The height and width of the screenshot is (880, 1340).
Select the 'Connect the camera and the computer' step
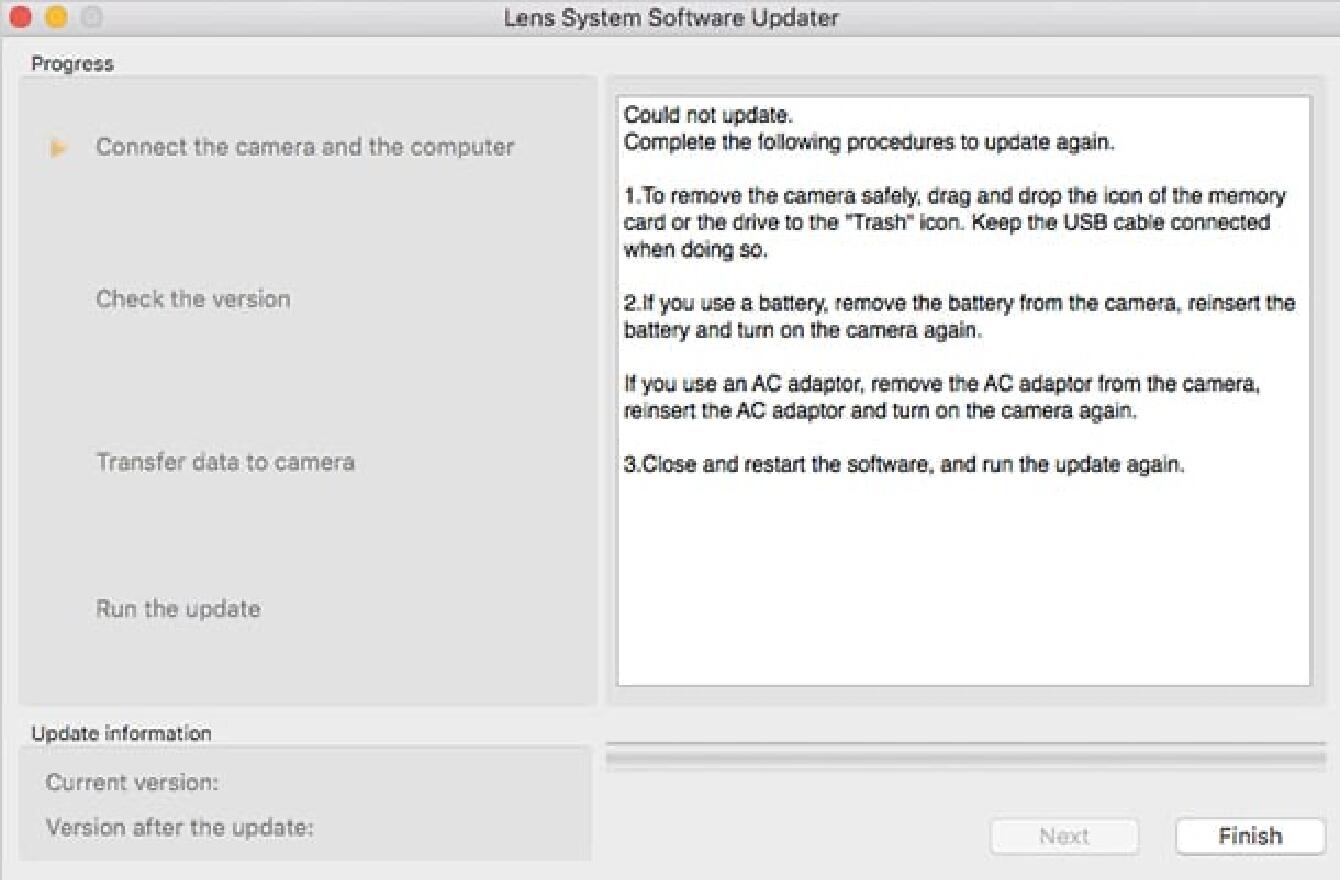305,147
